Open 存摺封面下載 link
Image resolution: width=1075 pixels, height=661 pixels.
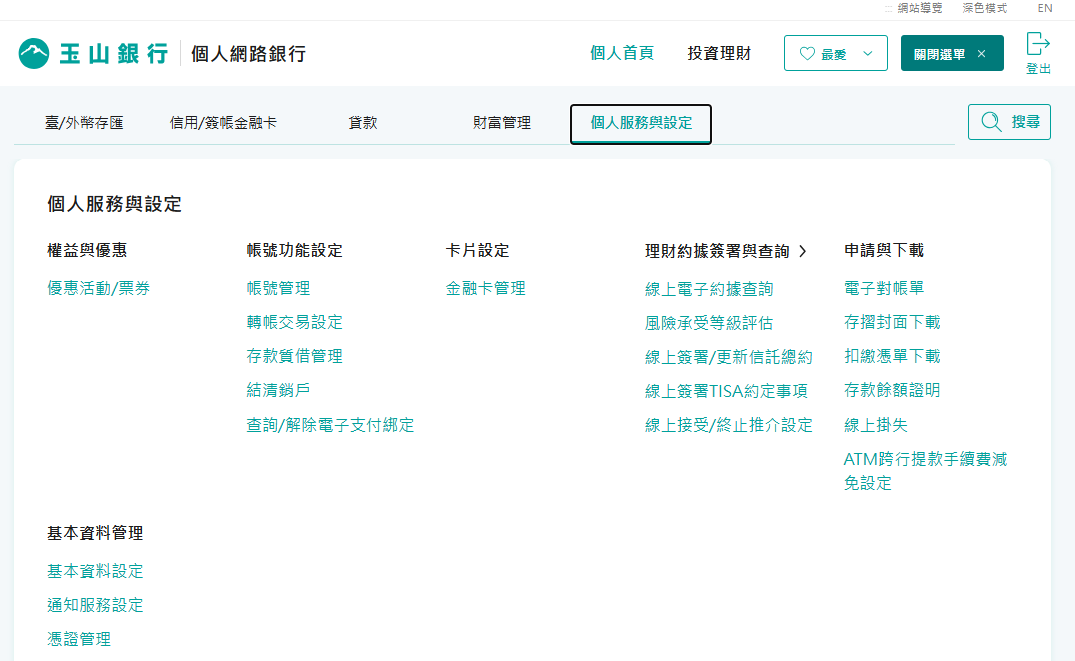click(892, 322)
